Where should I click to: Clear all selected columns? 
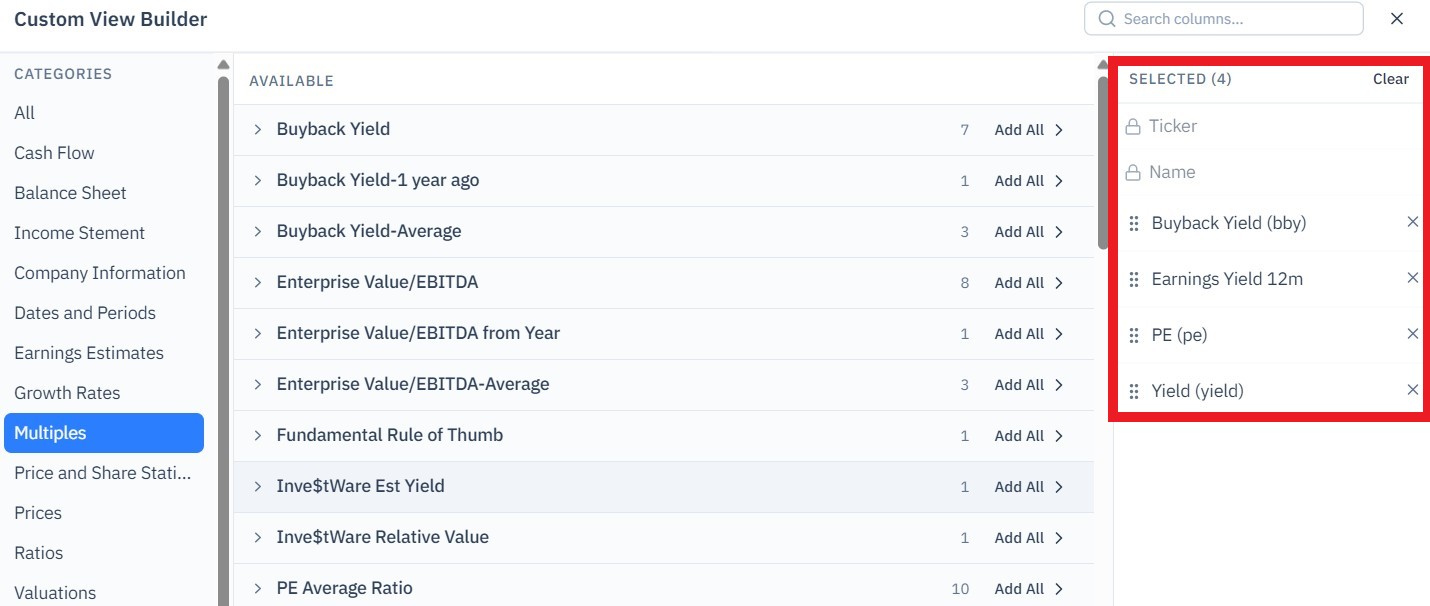(x=1390, y=79)
